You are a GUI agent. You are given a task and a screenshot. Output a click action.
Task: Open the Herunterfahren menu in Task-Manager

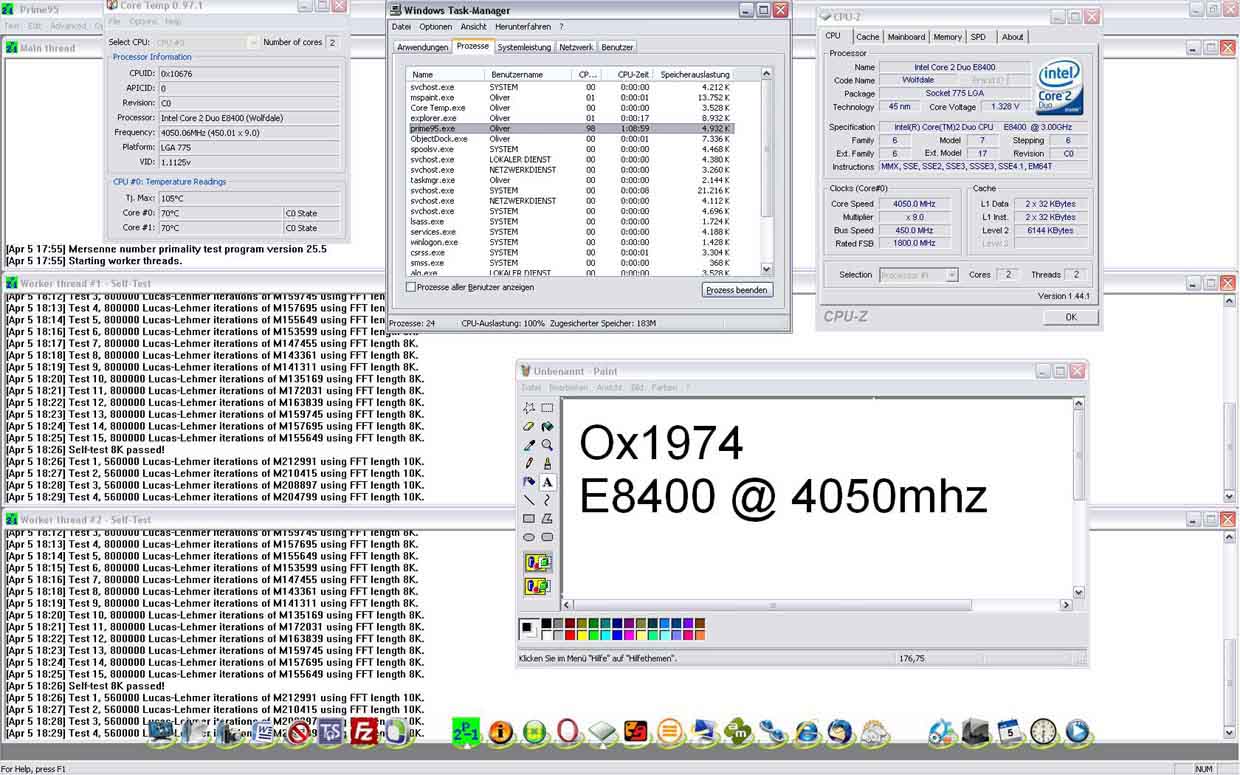(523, 27)
